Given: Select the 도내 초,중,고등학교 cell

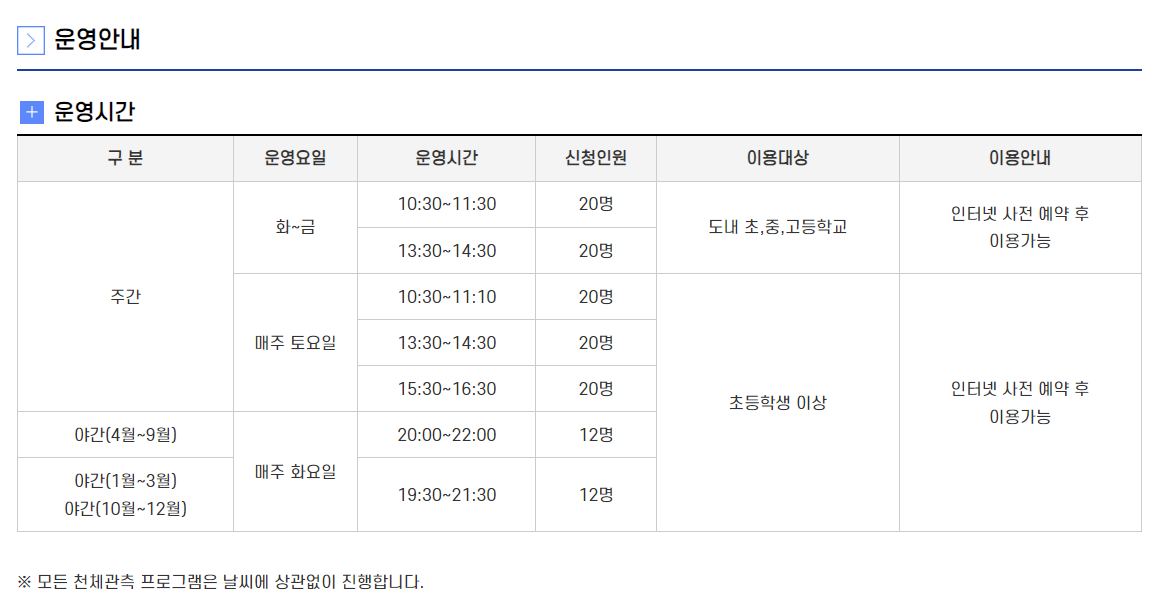Looking at the screenshot, I should [778, 228].
